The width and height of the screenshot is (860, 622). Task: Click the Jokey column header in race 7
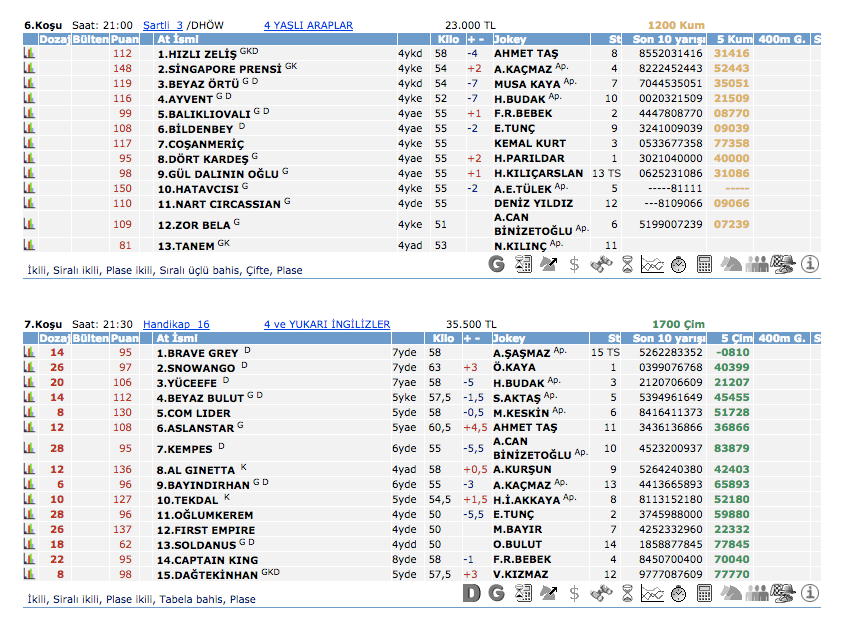click(x=510, y=339)
